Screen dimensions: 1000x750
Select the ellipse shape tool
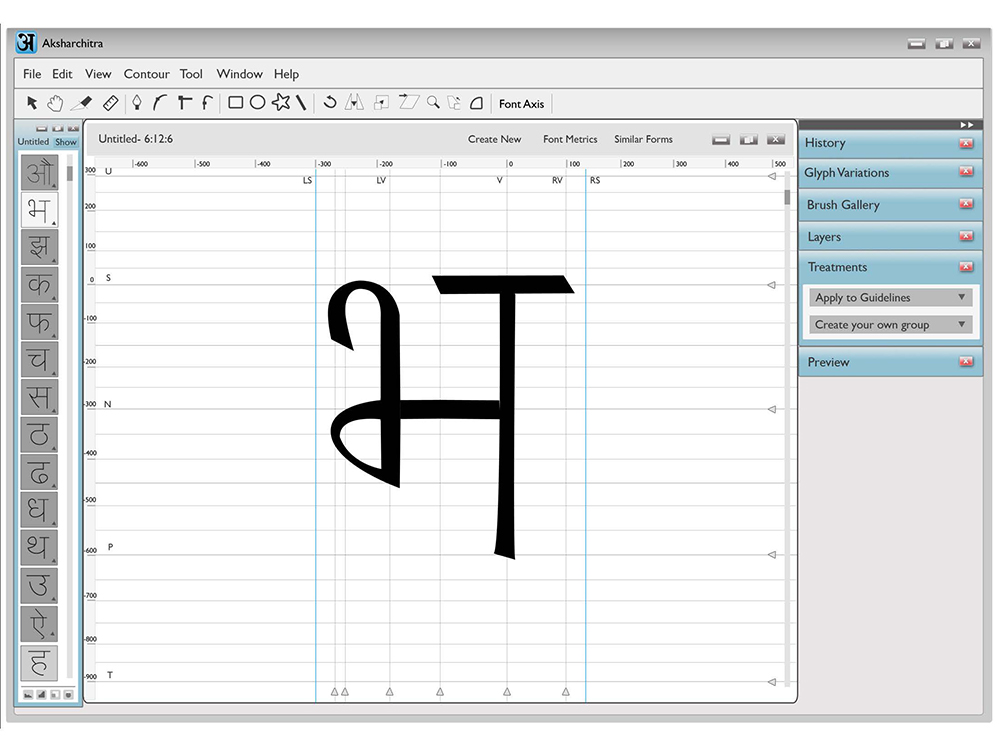pyautogui.click(x=258, y=103)
